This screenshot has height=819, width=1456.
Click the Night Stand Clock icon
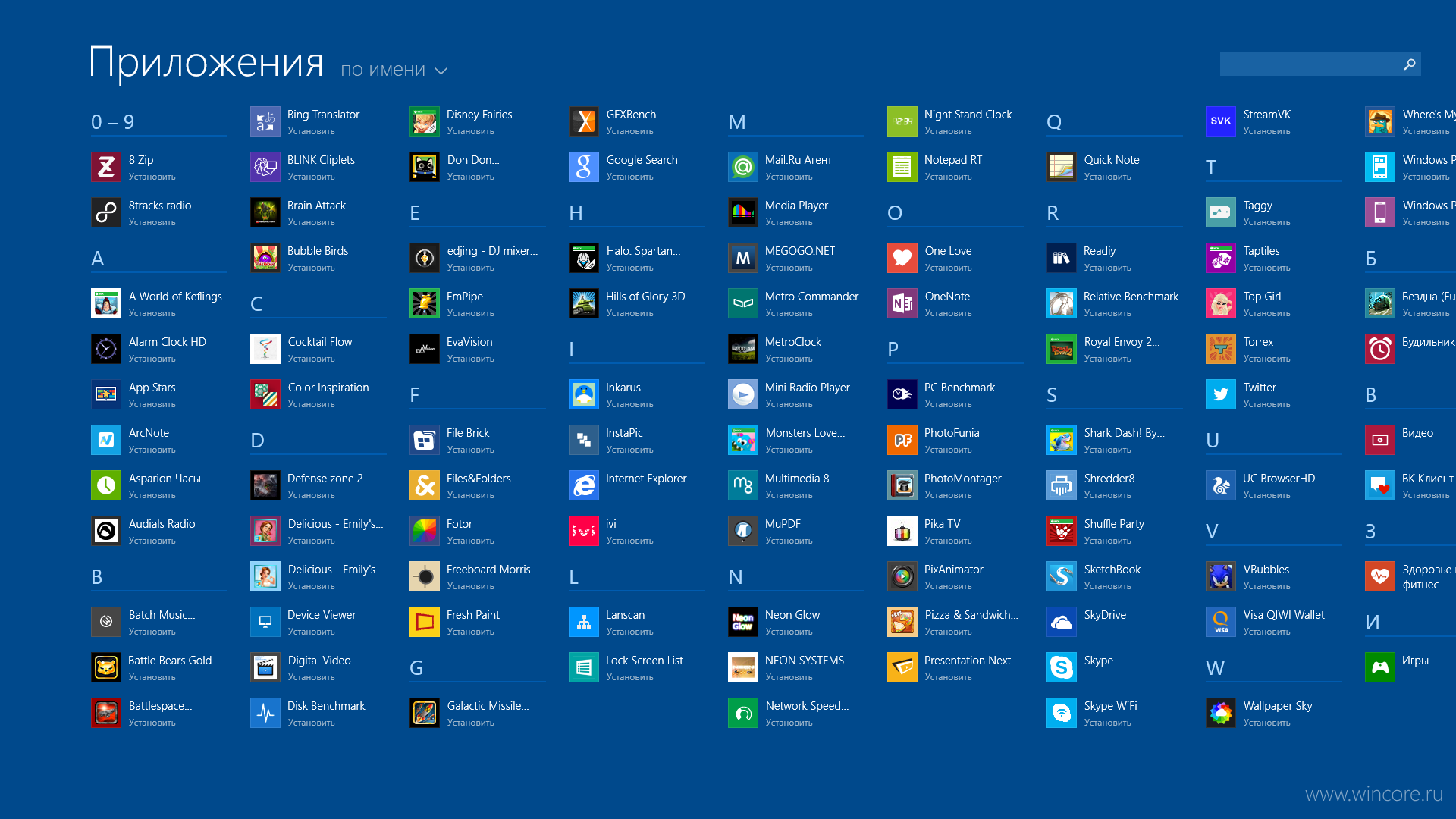click(902, 121)
